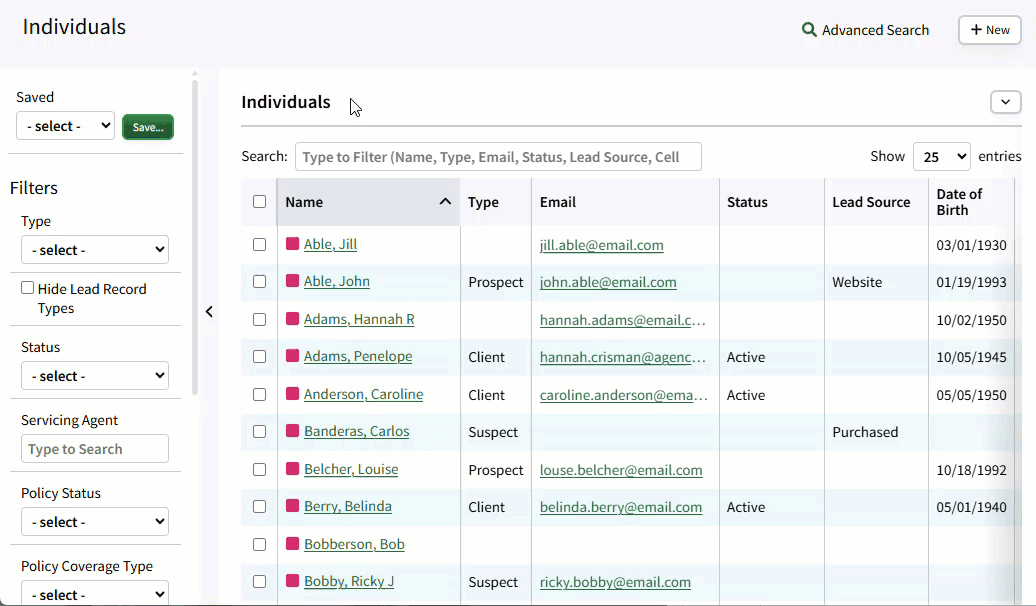Open Able, Jill record link
Screen dimensions: 1036x606
330,244
